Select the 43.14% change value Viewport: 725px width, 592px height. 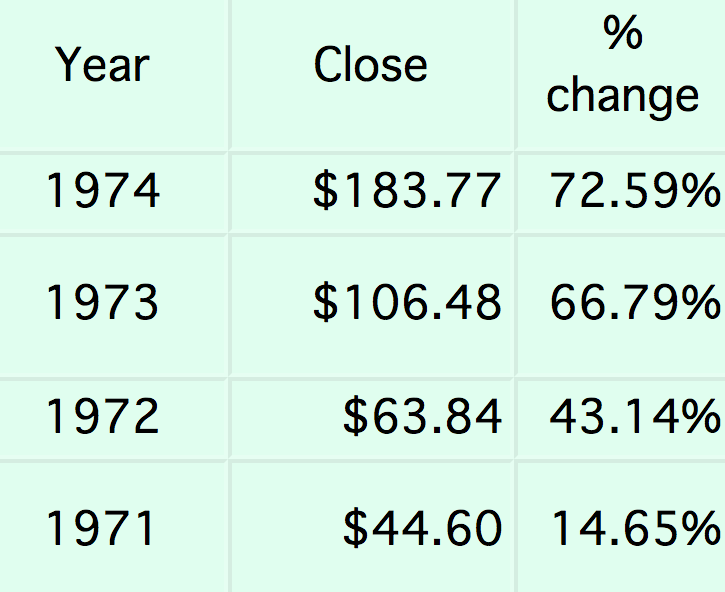(x=634, y=416)
